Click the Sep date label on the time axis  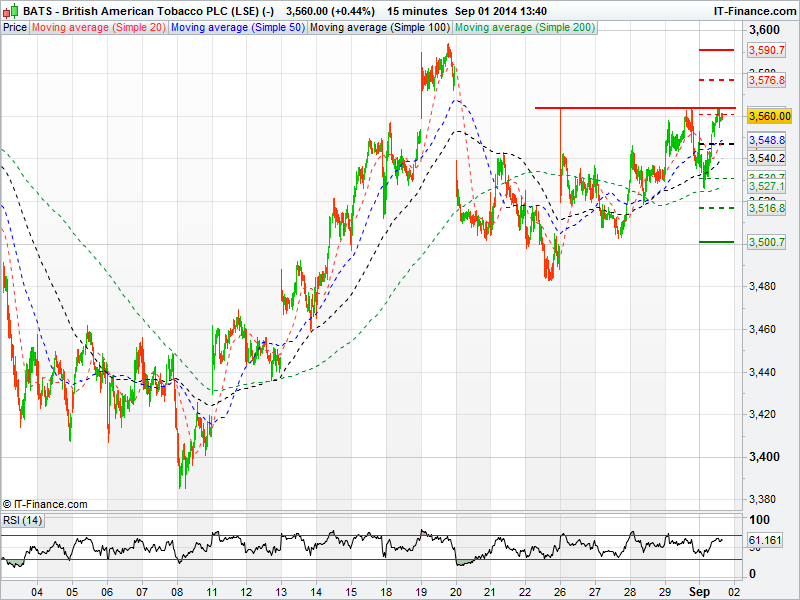(699, 592)
